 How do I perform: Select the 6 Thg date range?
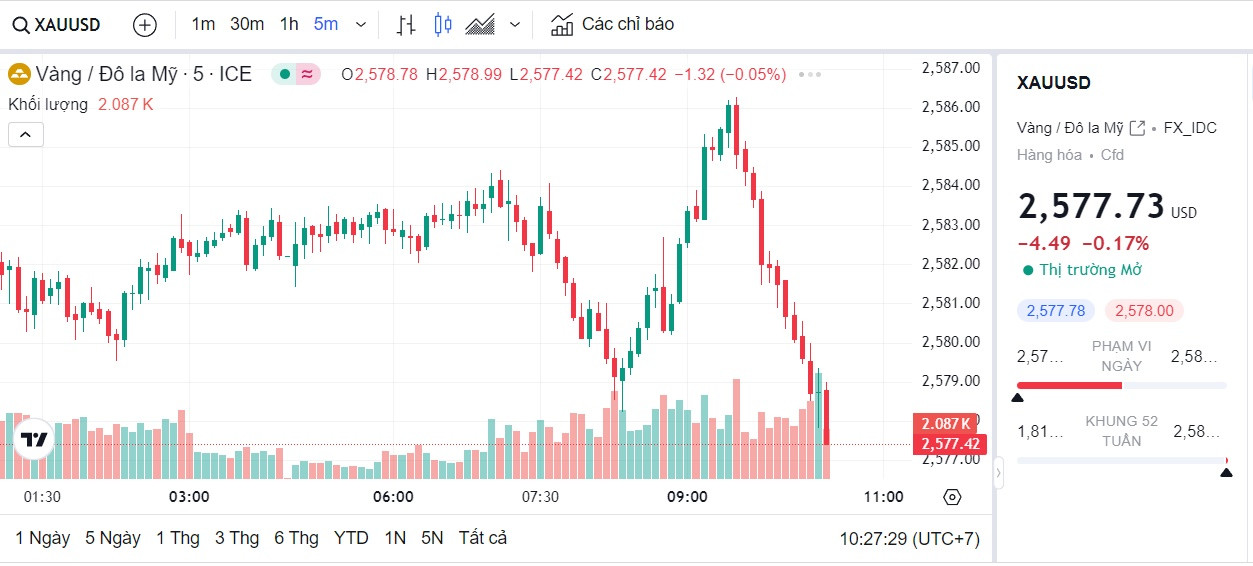coord(296,538)
